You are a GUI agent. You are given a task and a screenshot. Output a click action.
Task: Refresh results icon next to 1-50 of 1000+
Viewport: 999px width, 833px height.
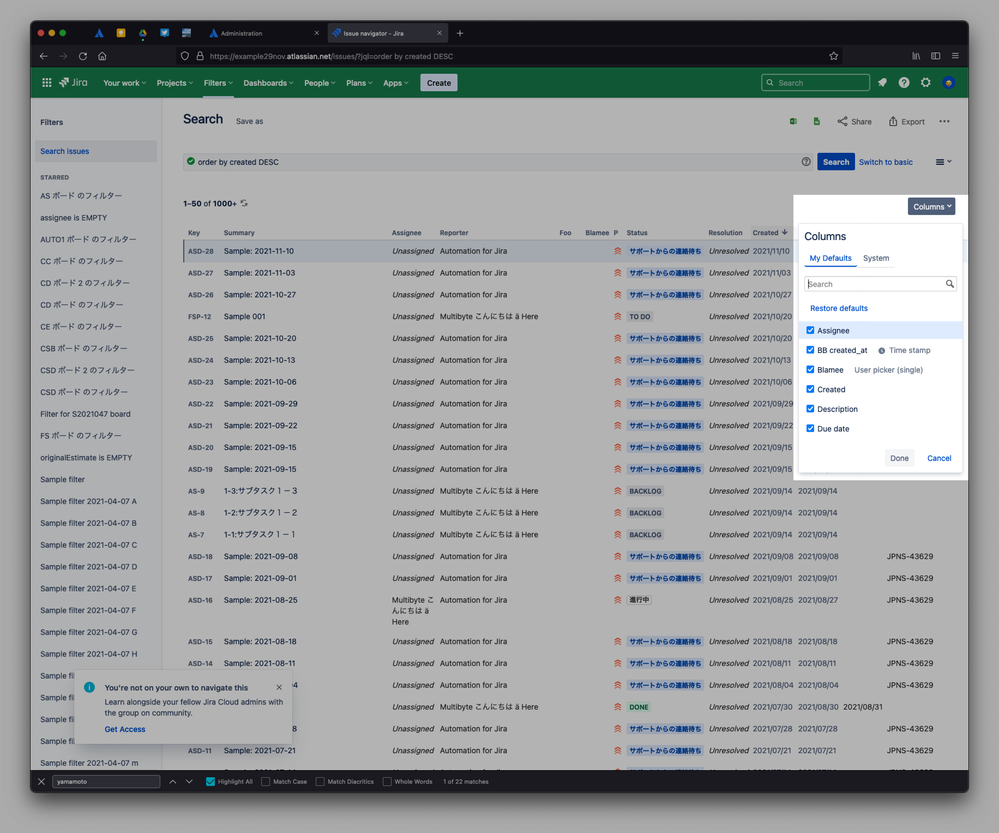click(244, 203)
